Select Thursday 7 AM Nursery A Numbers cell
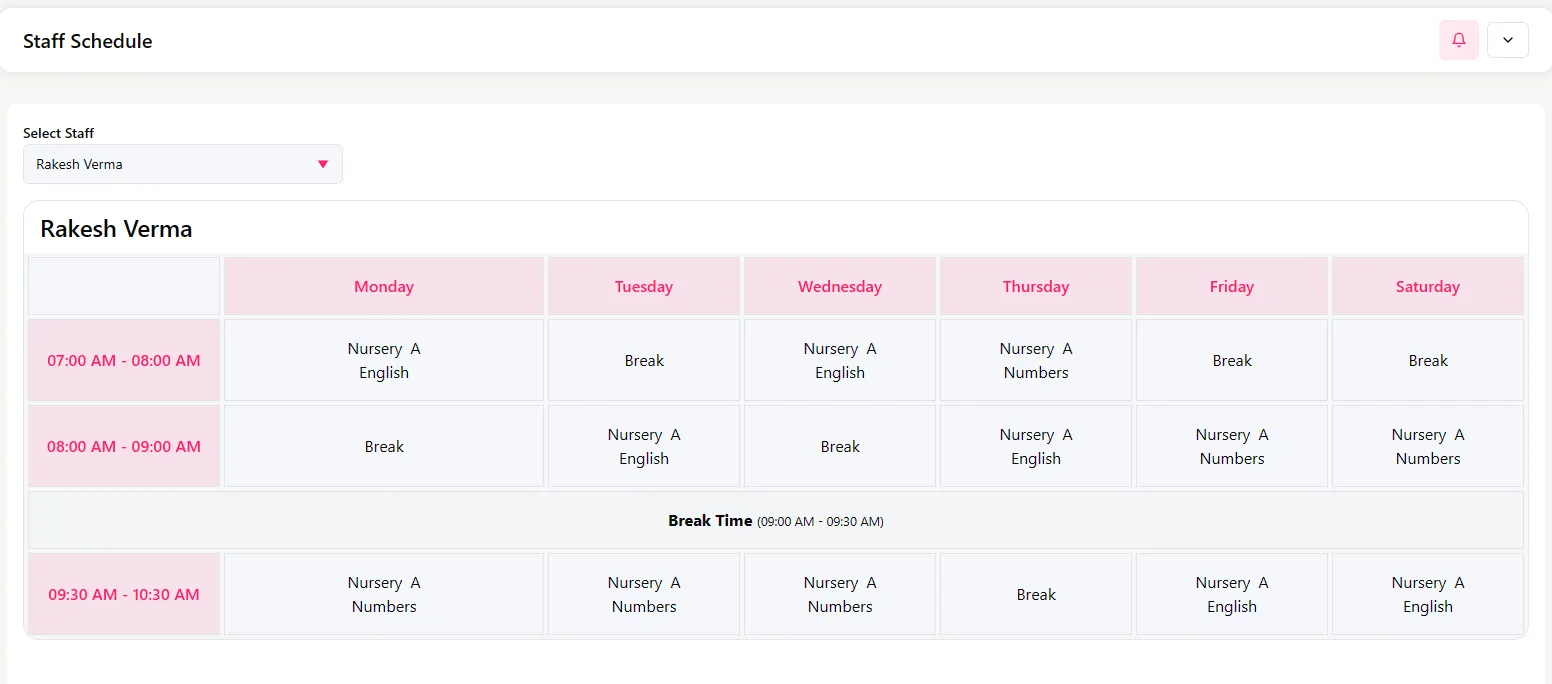1552x684 pixels. [x=1036, y=361]
